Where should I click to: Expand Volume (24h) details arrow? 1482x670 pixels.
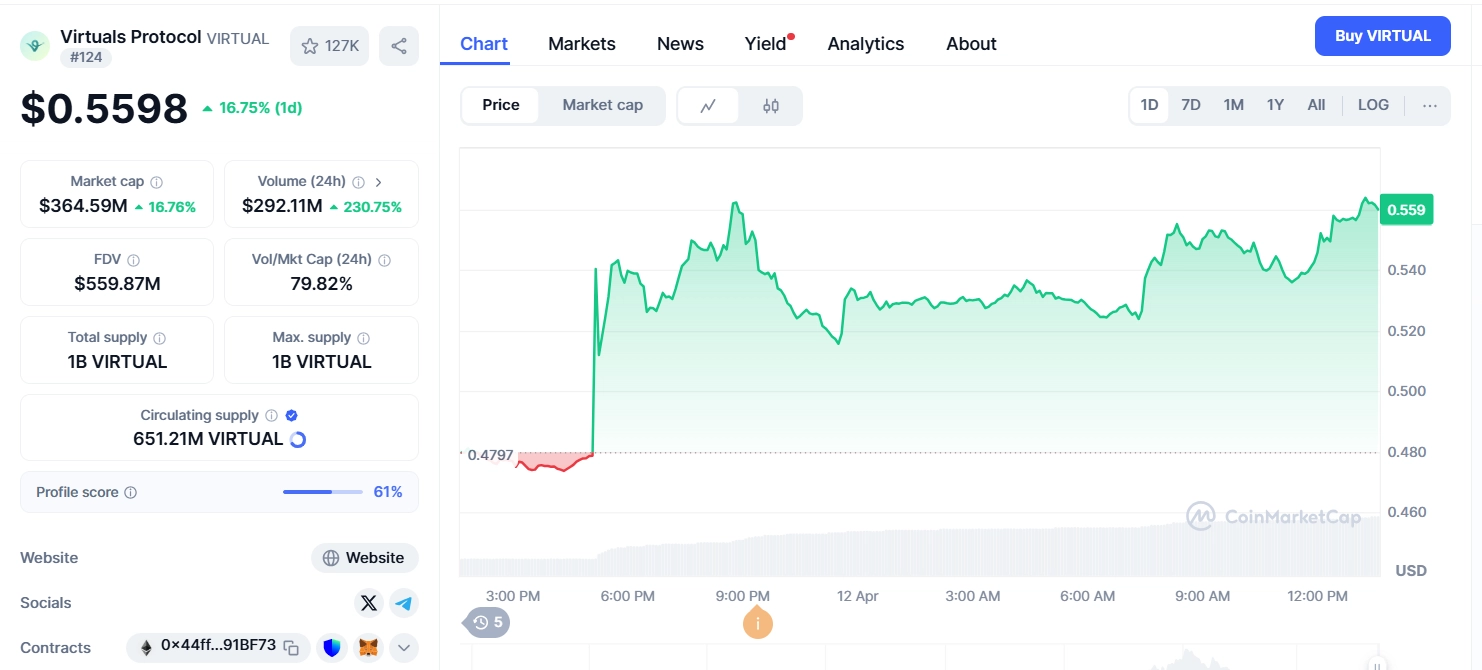(x=379, y=182)
